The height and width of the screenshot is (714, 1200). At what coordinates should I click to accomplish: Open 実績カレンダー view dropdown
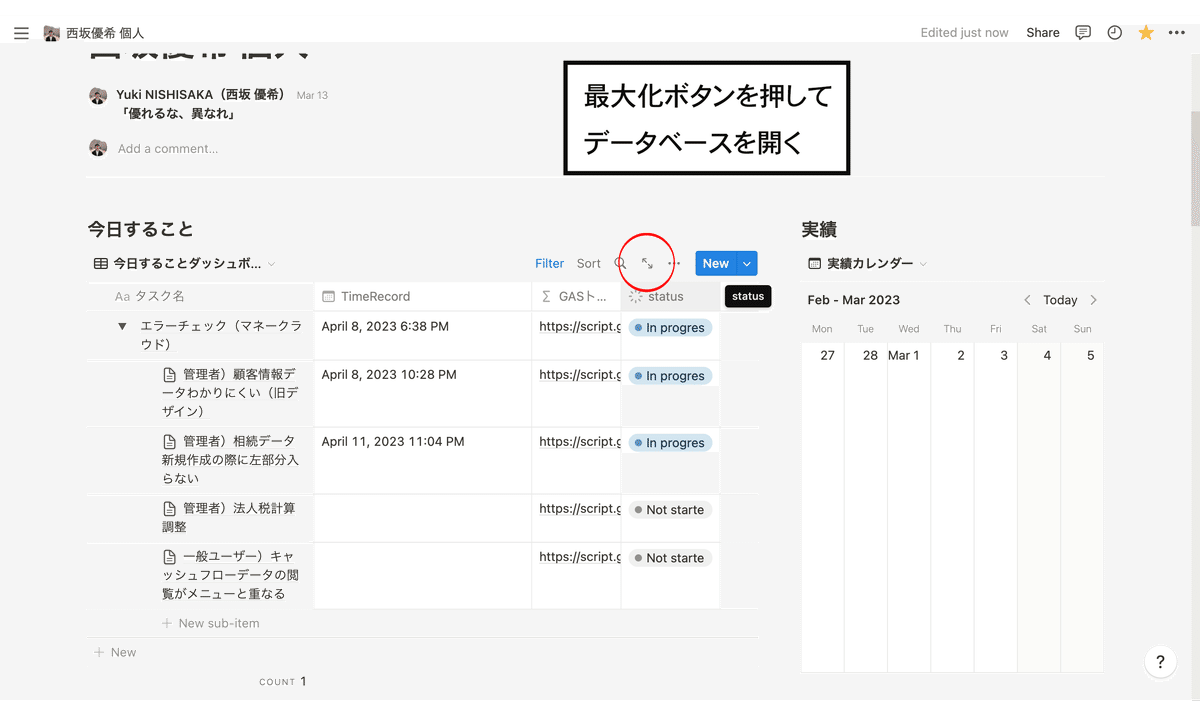868,264
